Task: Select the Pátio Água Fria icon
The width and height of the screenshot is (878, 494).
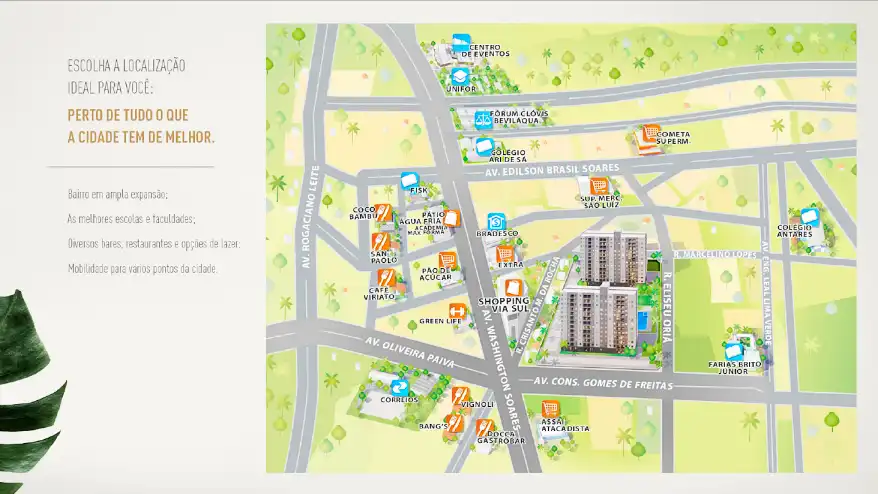Action: (451, 218)
